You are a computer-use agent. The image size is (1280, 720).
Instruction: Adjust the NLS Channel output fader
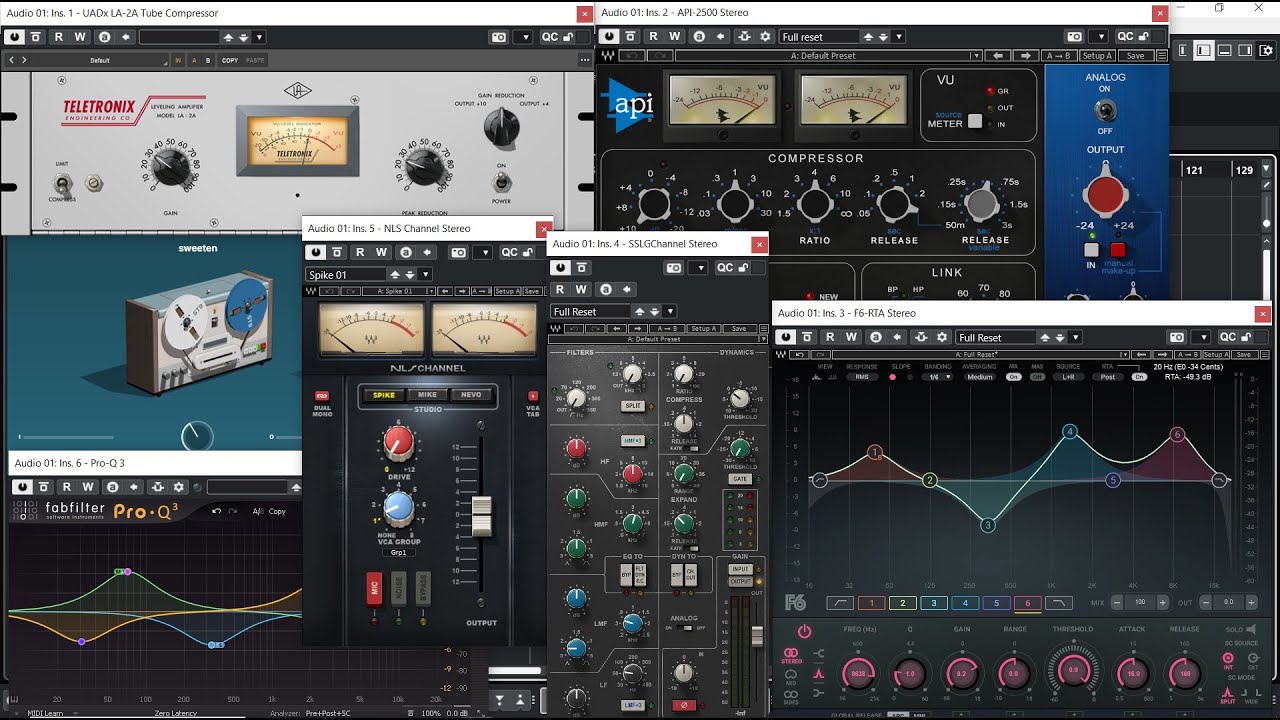(482, 515)
